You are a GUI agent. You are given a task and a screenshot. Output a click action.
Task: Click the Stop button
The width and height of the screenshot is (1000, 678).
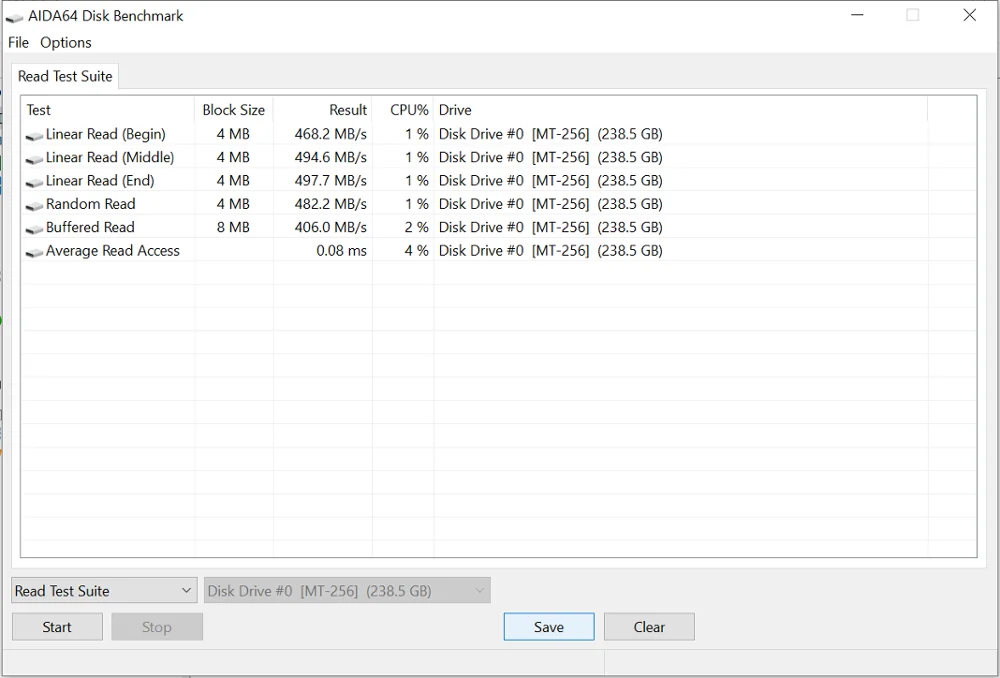pyautogui.click(x=157, y=627)
